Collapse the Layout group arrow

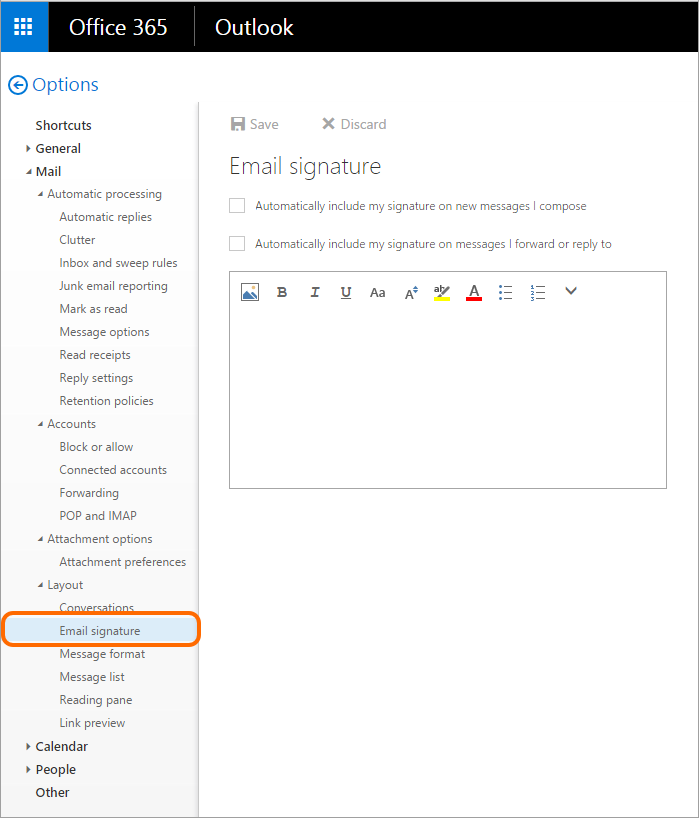(40, 585)
